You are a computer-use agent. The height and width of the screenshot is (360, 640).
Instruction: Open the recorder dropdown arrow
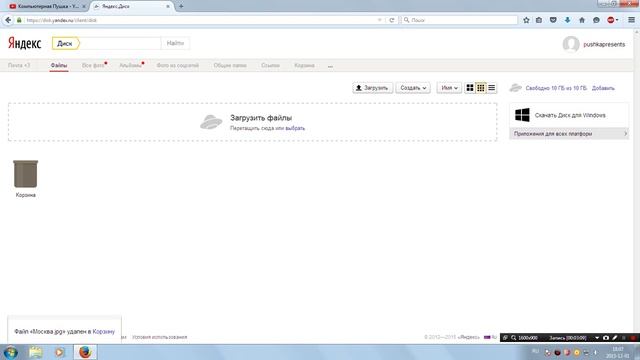[x=597, y=338]
